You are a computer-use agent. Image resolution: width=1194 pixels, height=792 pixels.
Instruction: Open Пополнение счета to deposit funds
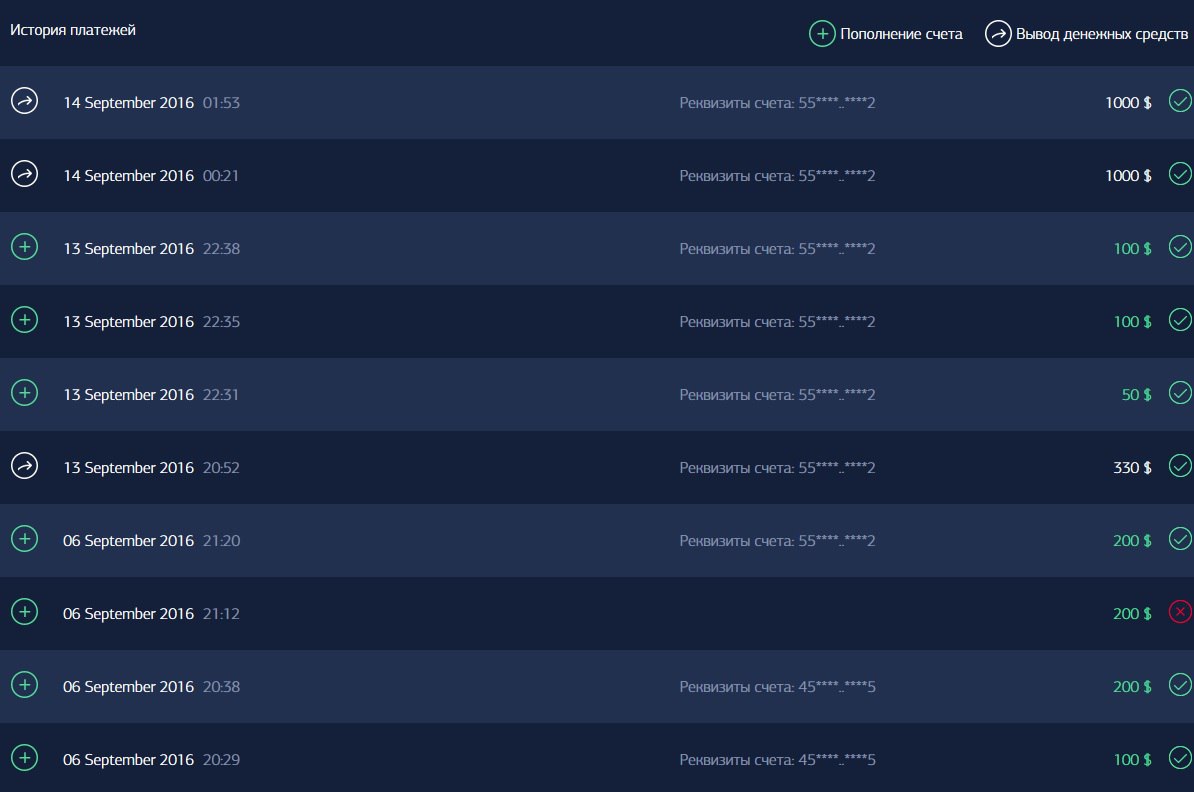(886, 34)
